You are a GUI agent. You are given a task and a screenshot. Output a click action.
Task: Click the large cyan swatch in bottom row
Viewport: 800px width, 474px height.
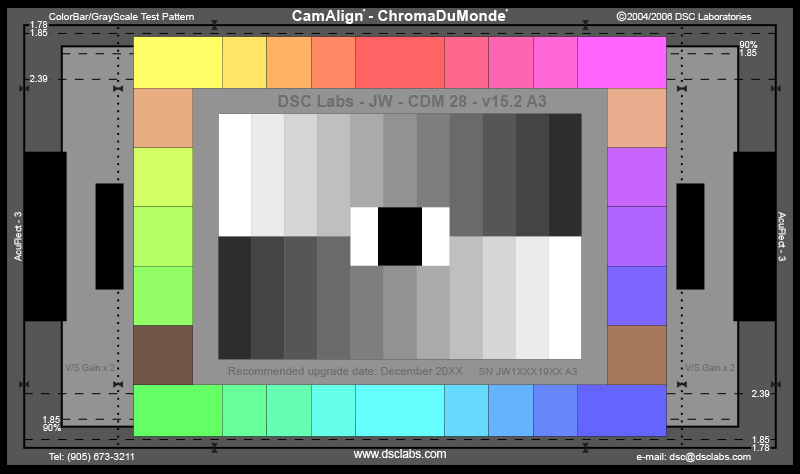coord(399,411)
